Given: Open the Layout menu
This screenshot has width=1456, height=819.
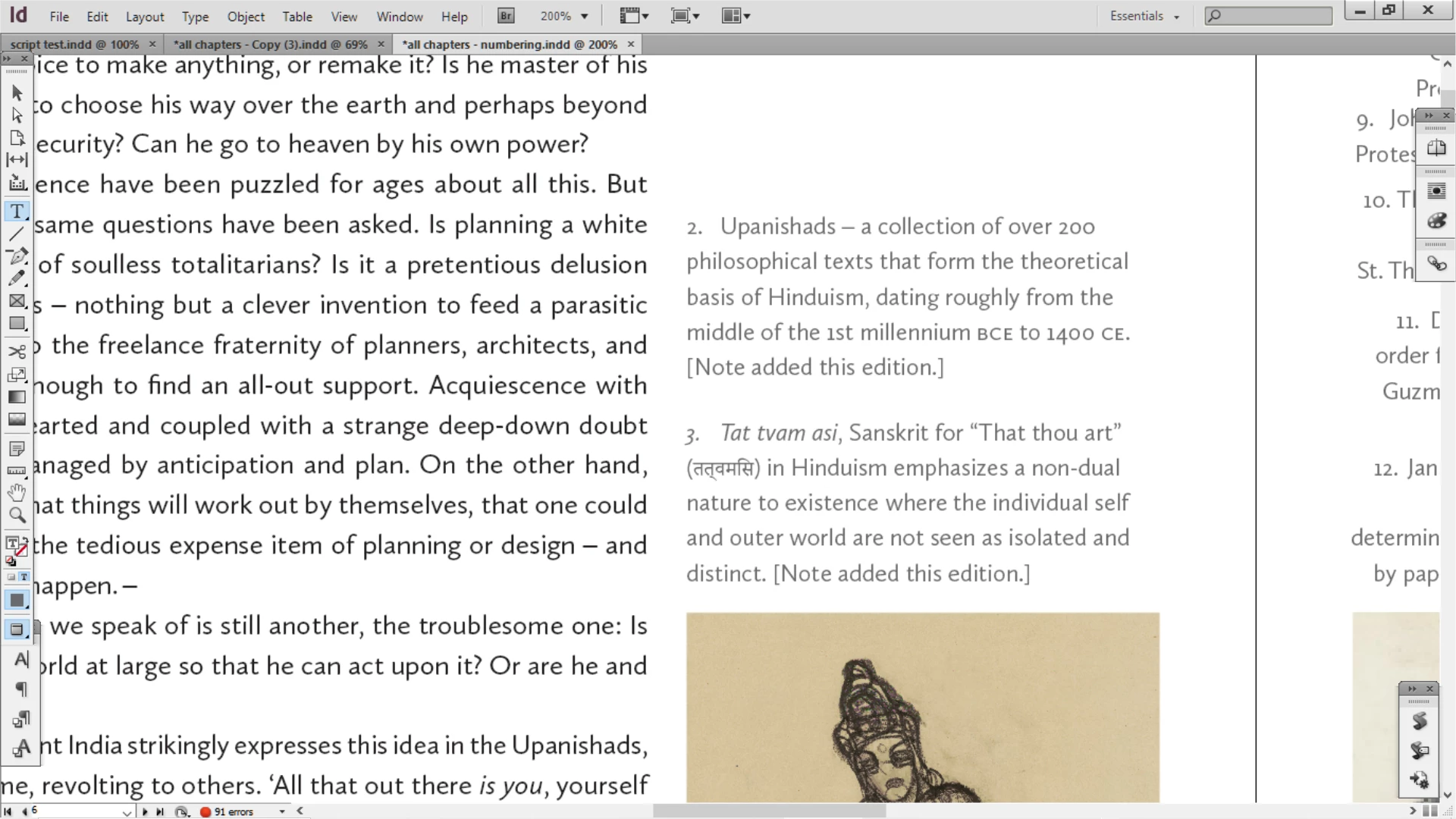Looking at the screenshot, I should click(x=144, y=16).
